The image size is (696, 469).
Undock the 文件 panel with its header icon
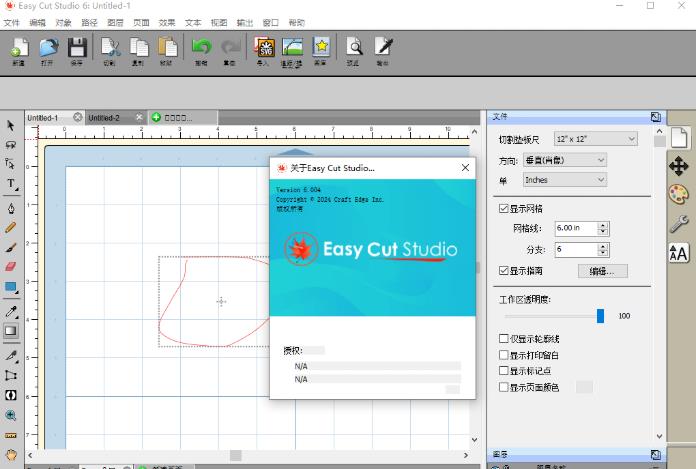656,117
